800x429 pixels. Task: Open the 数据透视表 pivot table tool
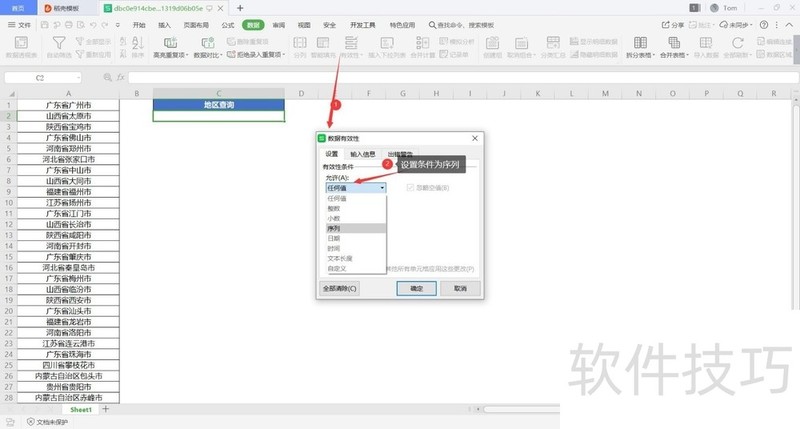[x=21, y=47]
